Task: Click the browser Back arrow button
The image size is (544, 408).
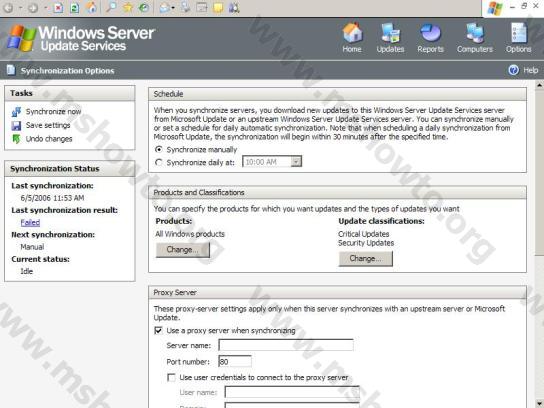Action: (x=8, y=8)
